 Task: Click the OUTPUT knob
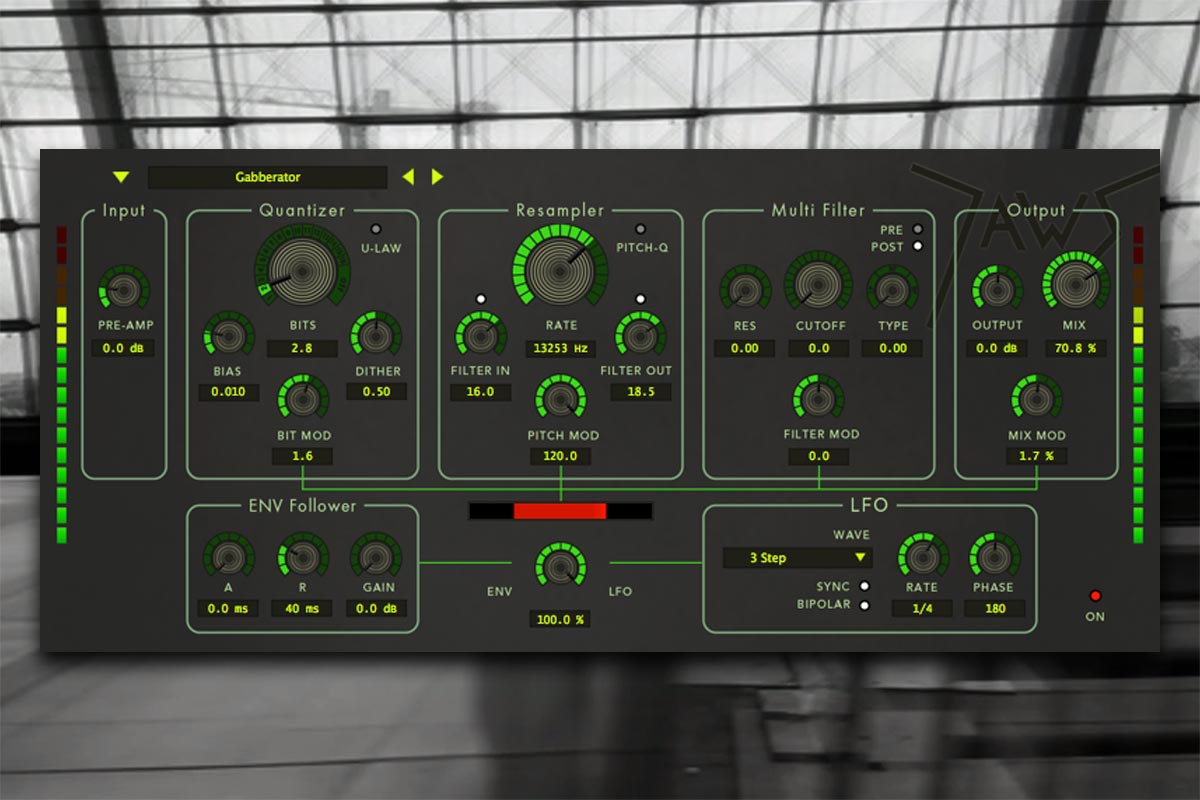[x=996, y=290]
